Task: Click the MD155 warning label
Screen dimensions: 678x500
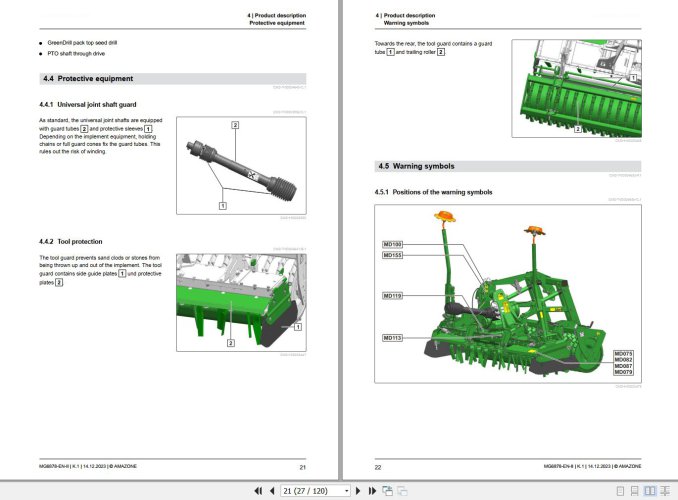Action: tap(392, 255)
